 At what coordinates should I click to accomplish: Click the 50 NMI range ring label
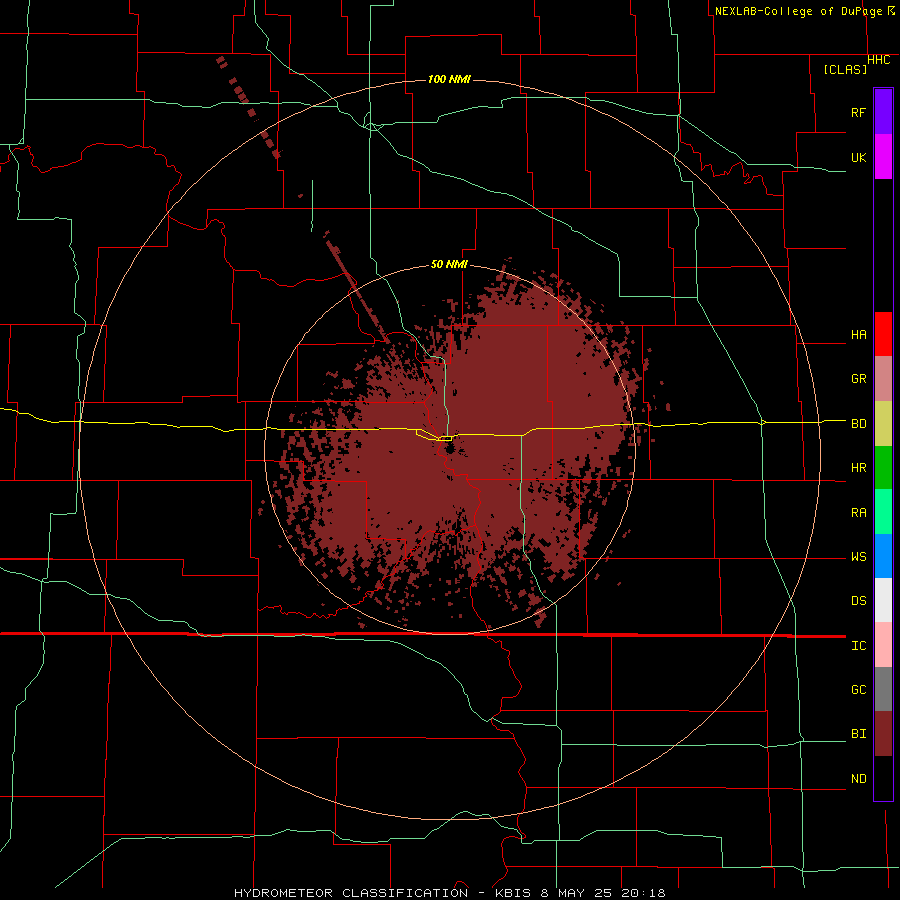(449, 265)
